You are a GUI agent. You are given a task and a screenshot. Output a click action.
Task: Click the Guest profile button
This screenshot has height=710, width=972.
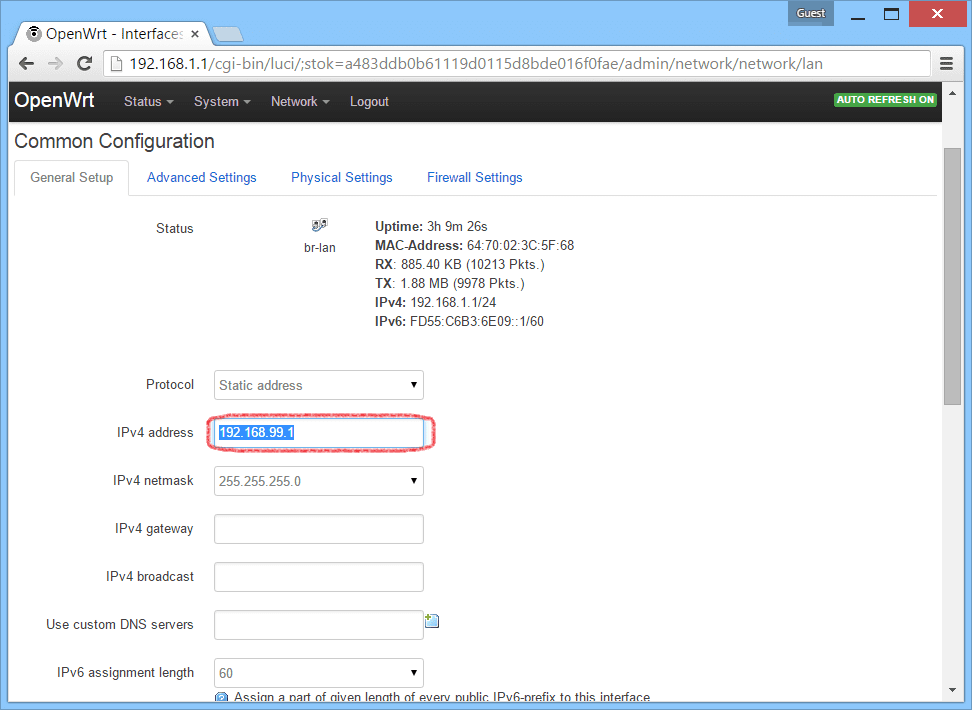810,13
